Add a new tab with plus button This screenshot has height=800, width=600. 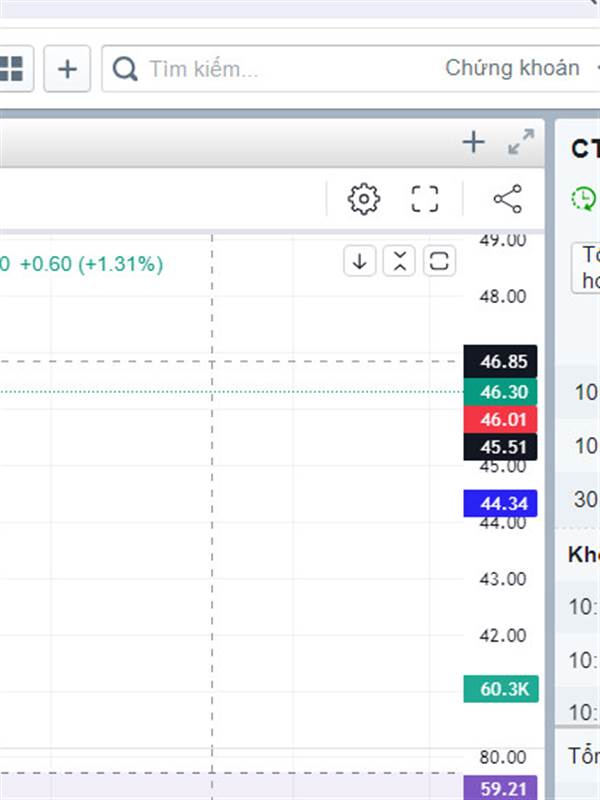pyautogui.click(x=67, y=68)
